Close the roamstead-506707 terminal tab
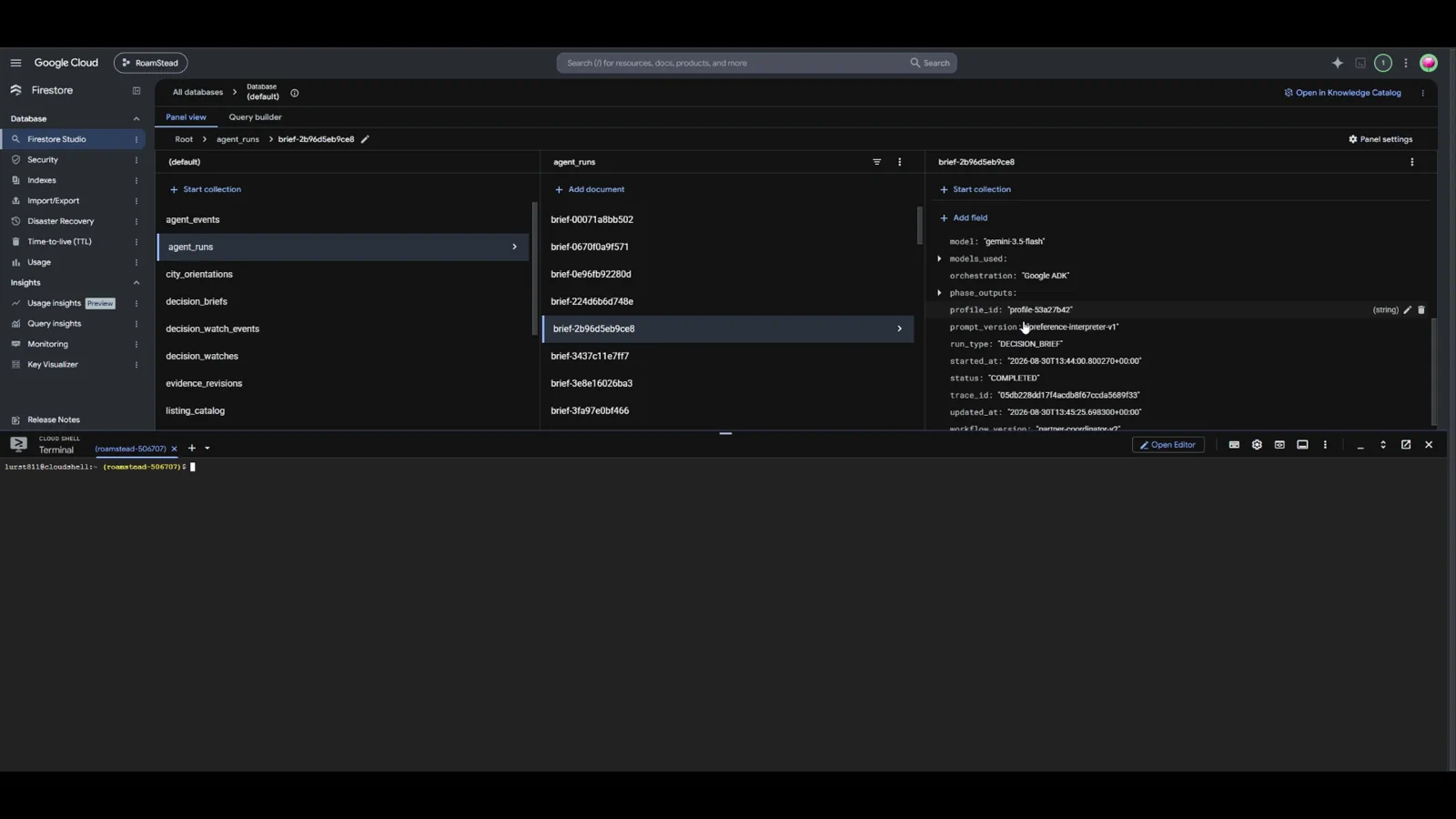1456x819 pixels. point(174,449)
